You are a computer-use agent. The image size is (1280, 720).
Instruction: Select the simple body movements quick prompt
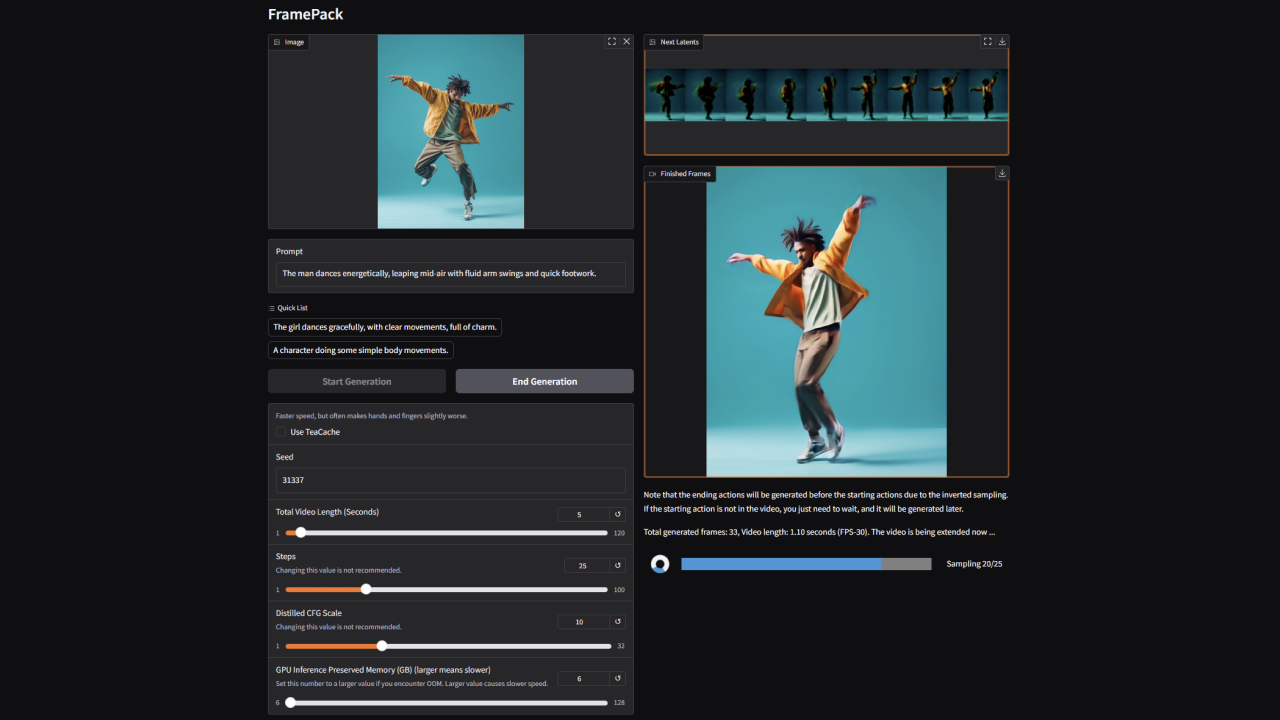[x=360, y=350]
